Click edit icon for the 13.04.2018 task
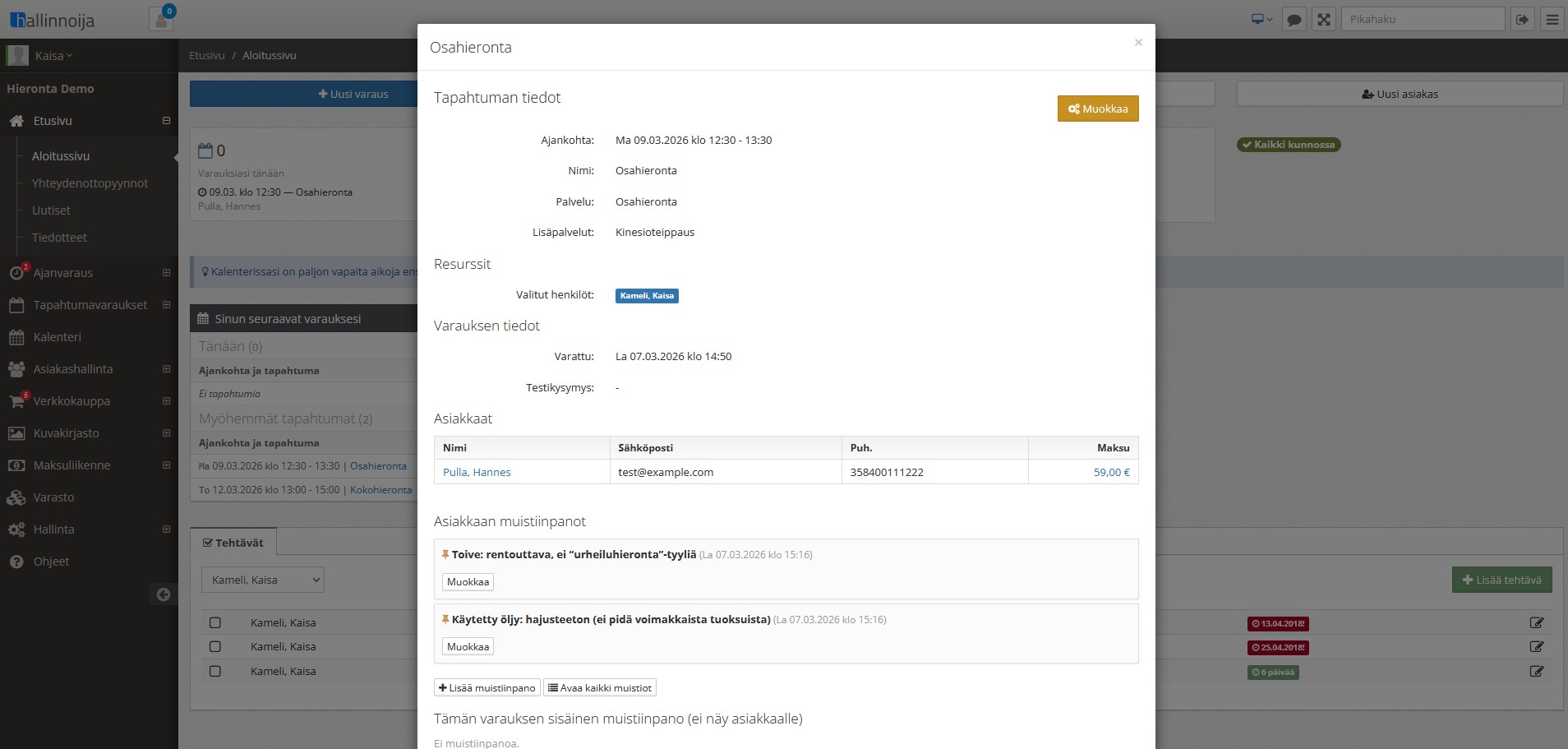The image size is (1568, 749). [x=1536, y=623]
